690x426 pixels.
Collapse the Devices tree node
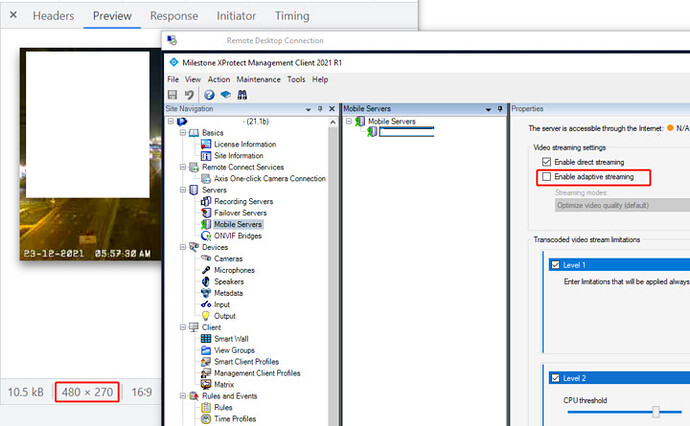pos(183,247)
